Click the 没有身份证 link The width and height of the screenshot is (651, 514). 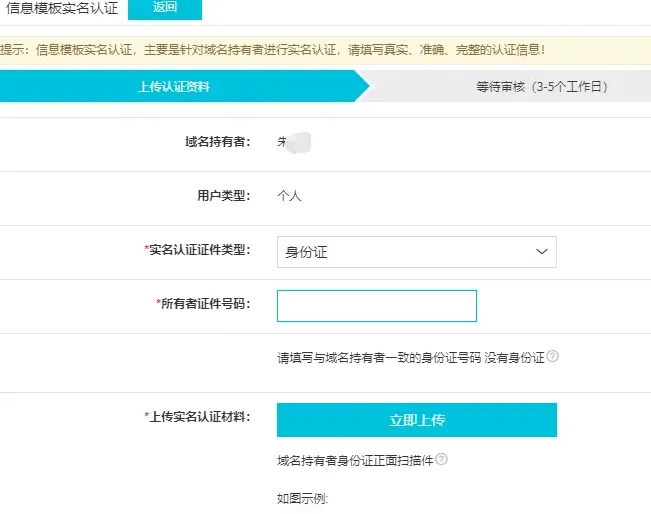pyautogui.click(x=514, y=357)
